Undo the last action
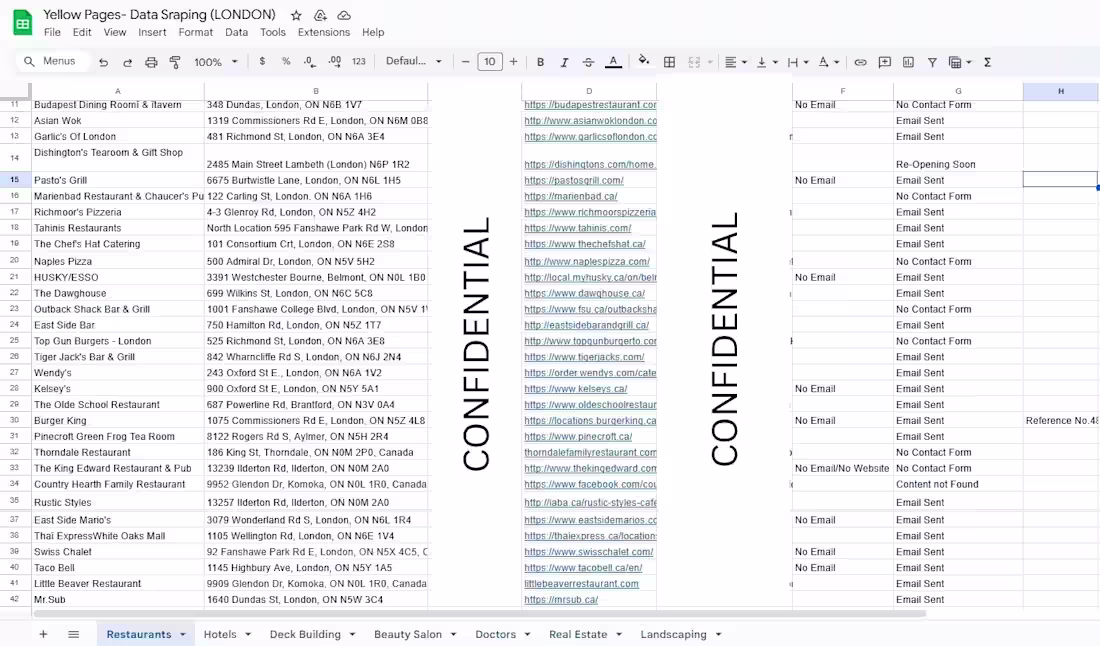1100x646 pixels. tap(103, 62)
